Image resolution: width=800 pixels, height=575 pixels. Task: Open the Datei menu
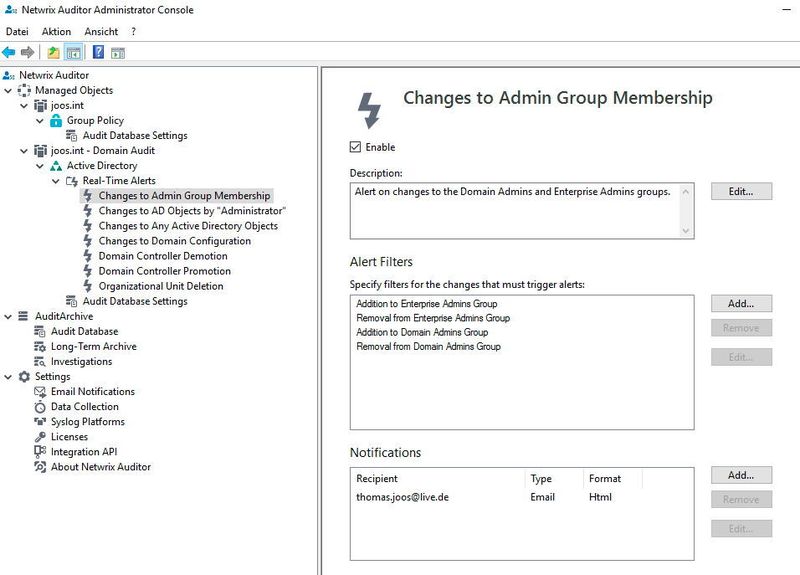click(17, 32)
